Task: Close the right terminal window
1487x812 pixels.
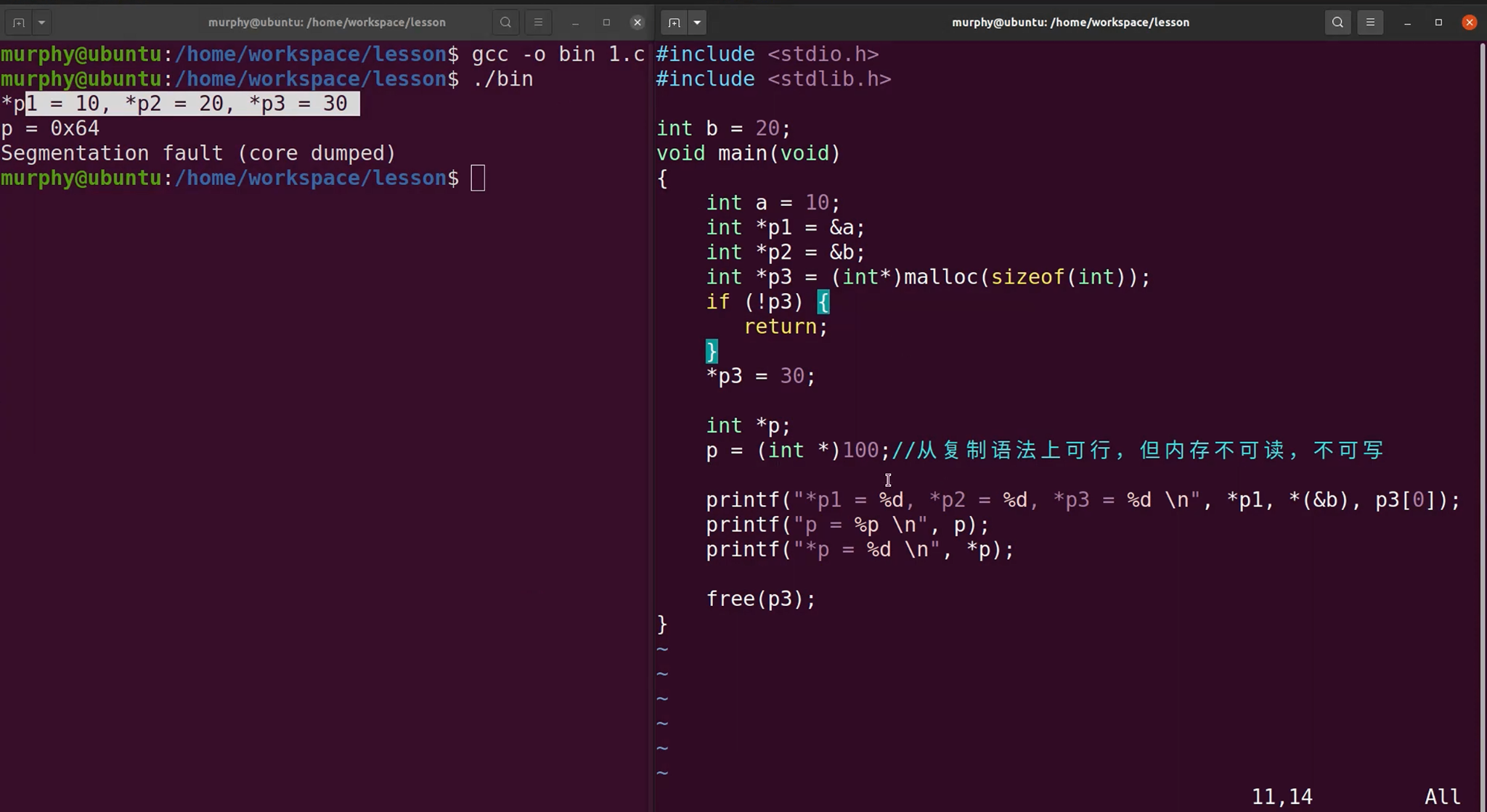Action: (x=1469, y=22)
